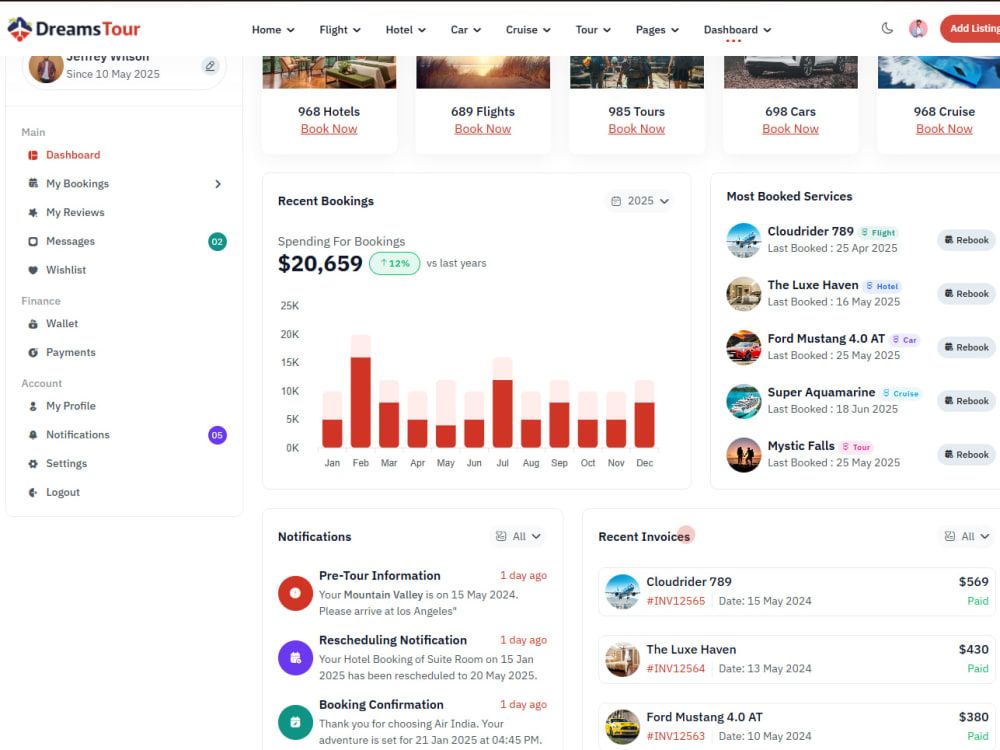Click yellow Ford Mustang invoice thumbnail
The image size is (1000, 750).
tap(622, 727)
